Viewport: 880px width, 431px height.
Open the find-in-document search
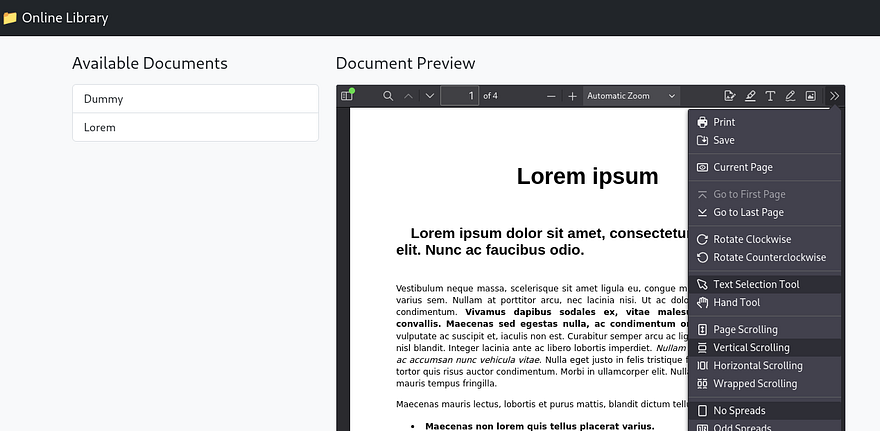(x=388, y=96)
